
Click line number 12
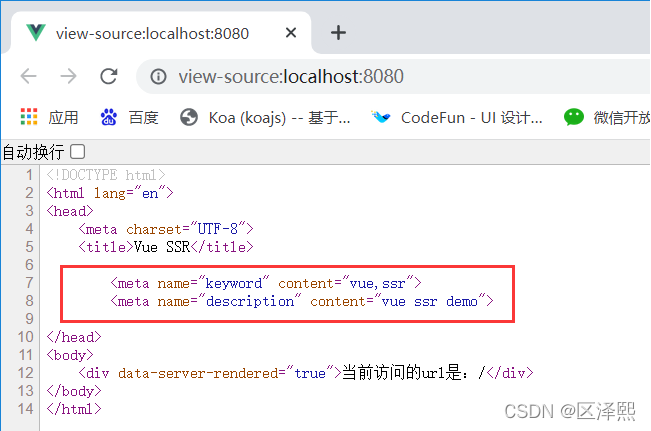(x=25, y=373)
